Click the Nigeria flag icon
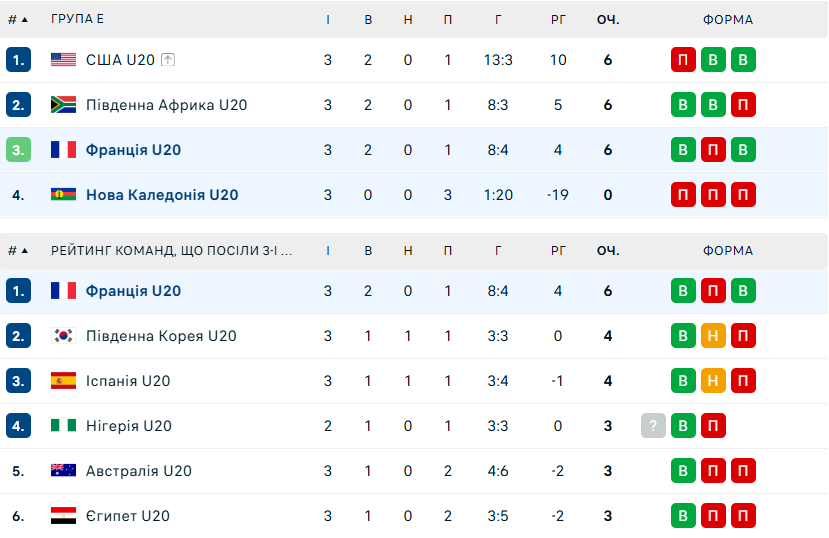Viewport: 829px width, 538px height. click(x=64, y=426)
